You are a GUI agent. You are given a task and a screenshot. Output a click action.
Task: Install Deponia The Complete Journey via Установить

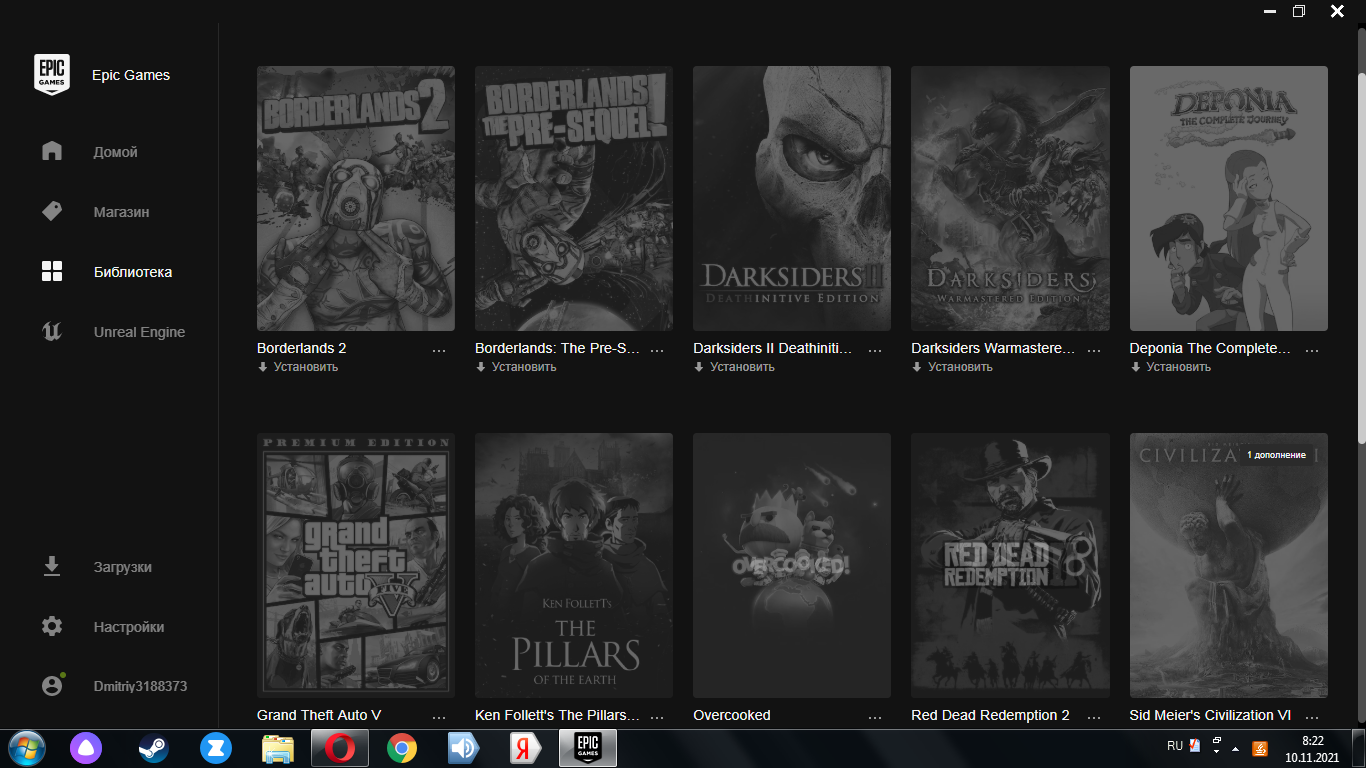pos(1171,367)
